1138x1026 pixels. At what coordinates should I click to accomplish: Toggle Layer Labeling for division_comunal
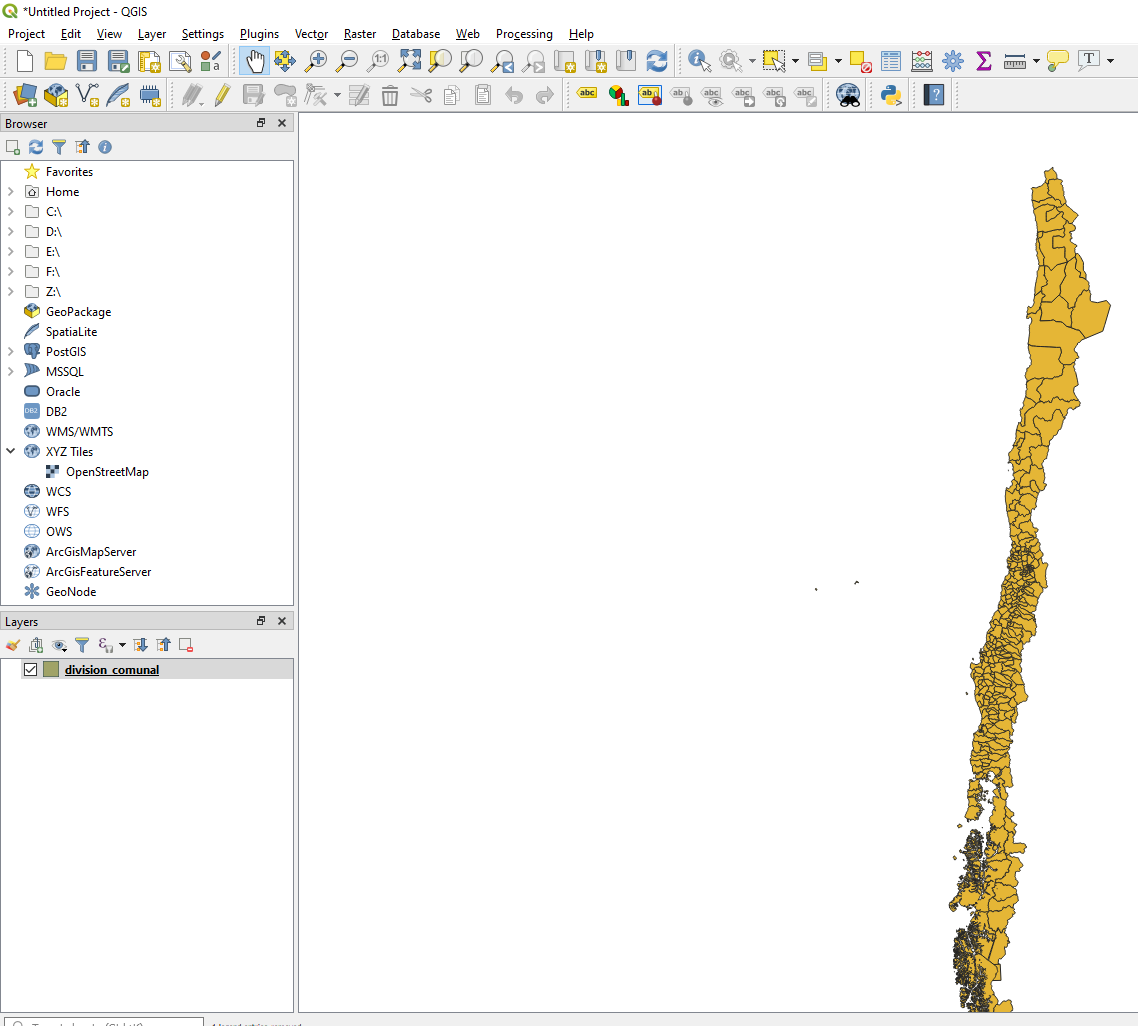(587, 95)
